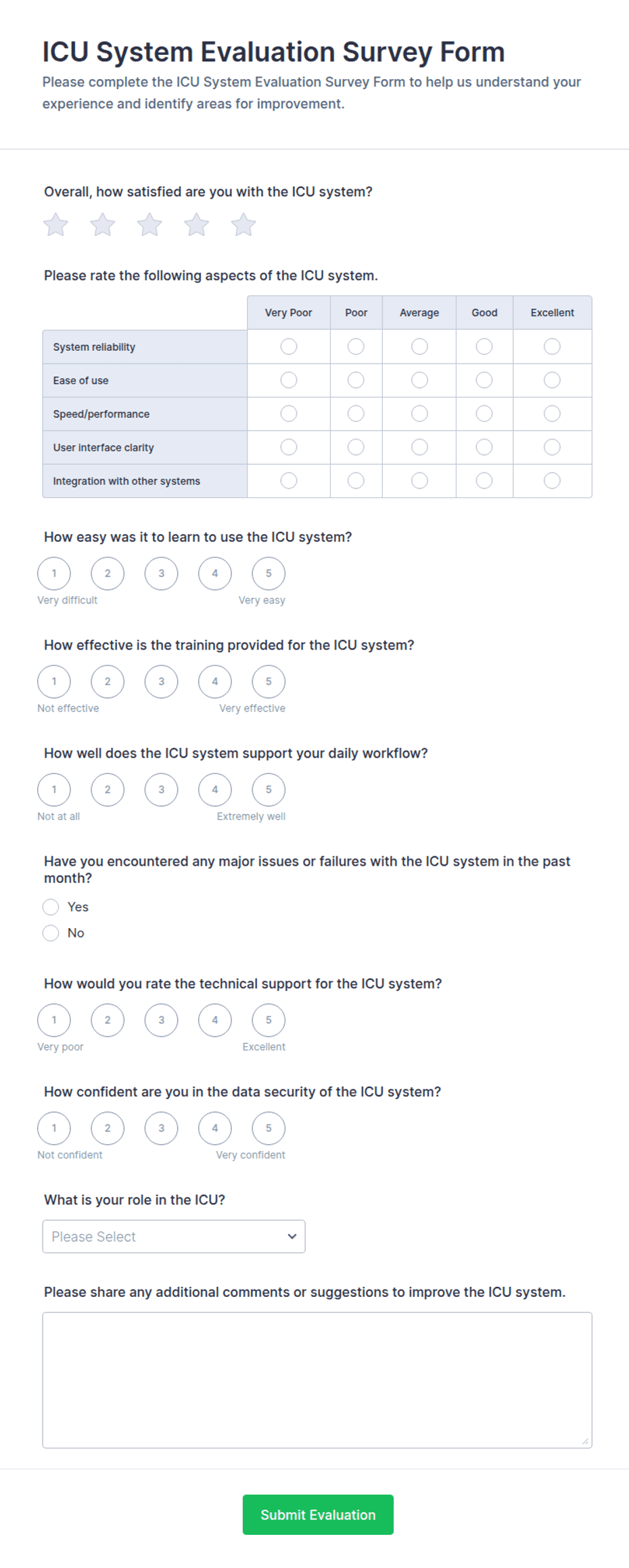
Task: Mark User interface clarity as Poor
Action: tap(356, 447)
